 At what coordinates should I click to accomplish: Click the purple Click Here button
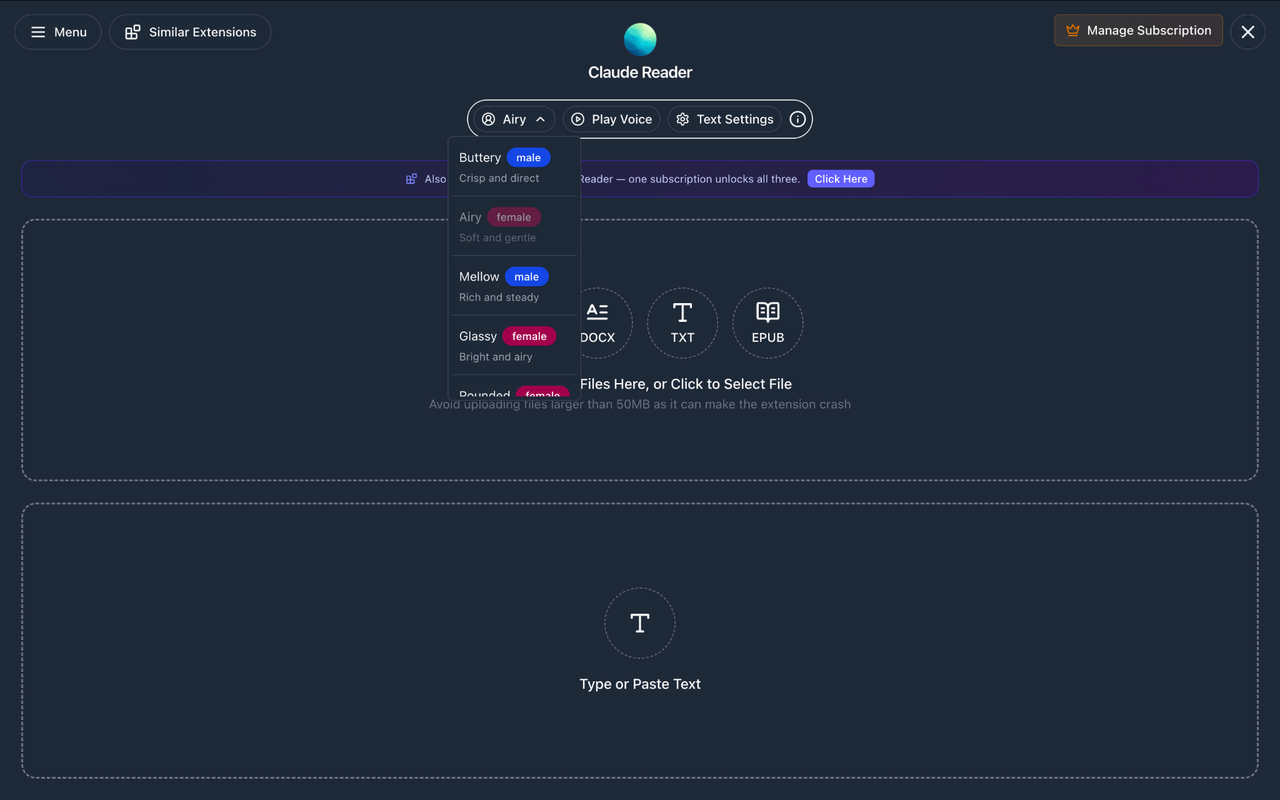point(841,179)
